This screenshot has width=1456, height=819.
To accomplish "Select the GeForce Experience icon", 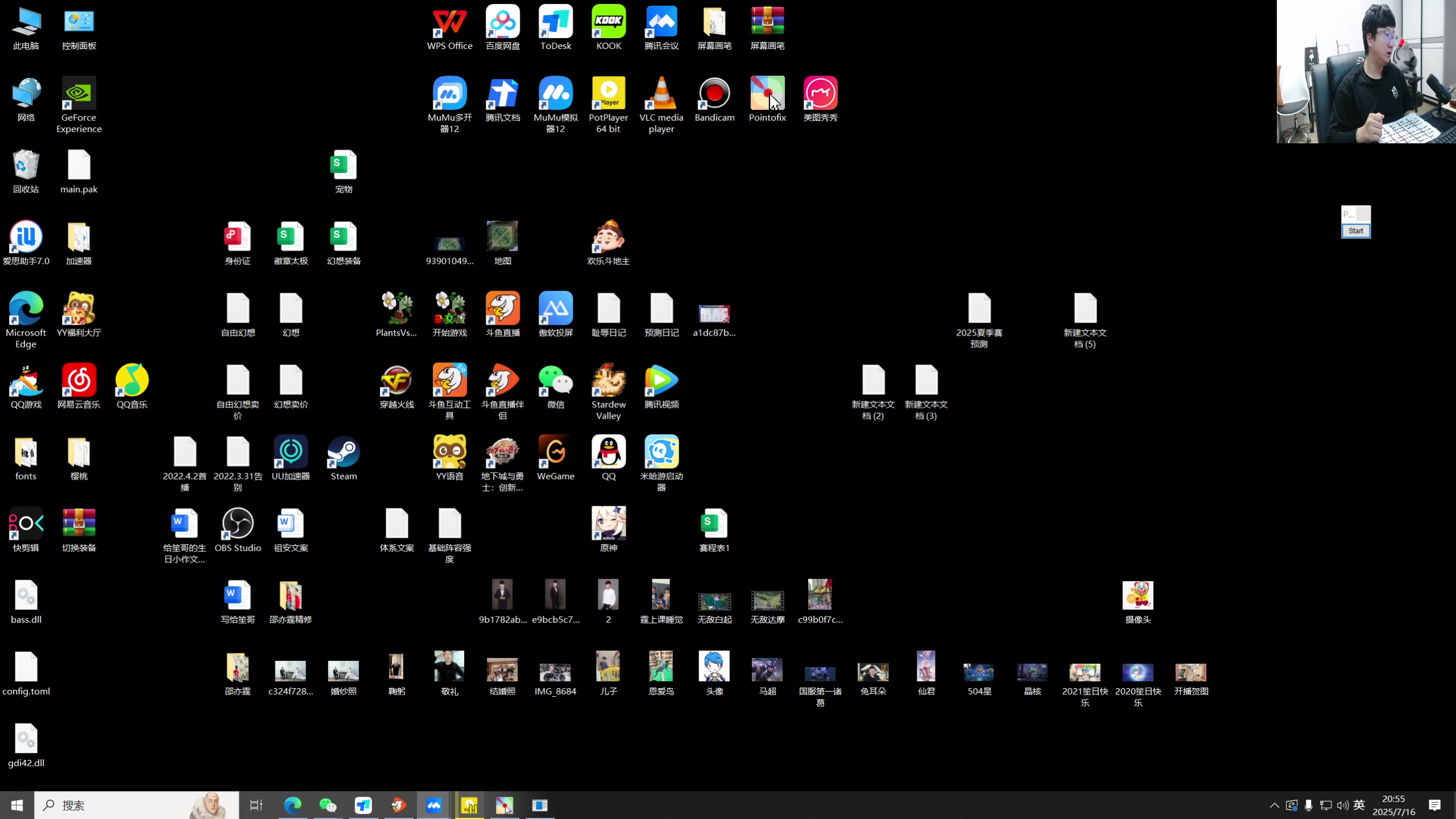I will click(78, 105).
